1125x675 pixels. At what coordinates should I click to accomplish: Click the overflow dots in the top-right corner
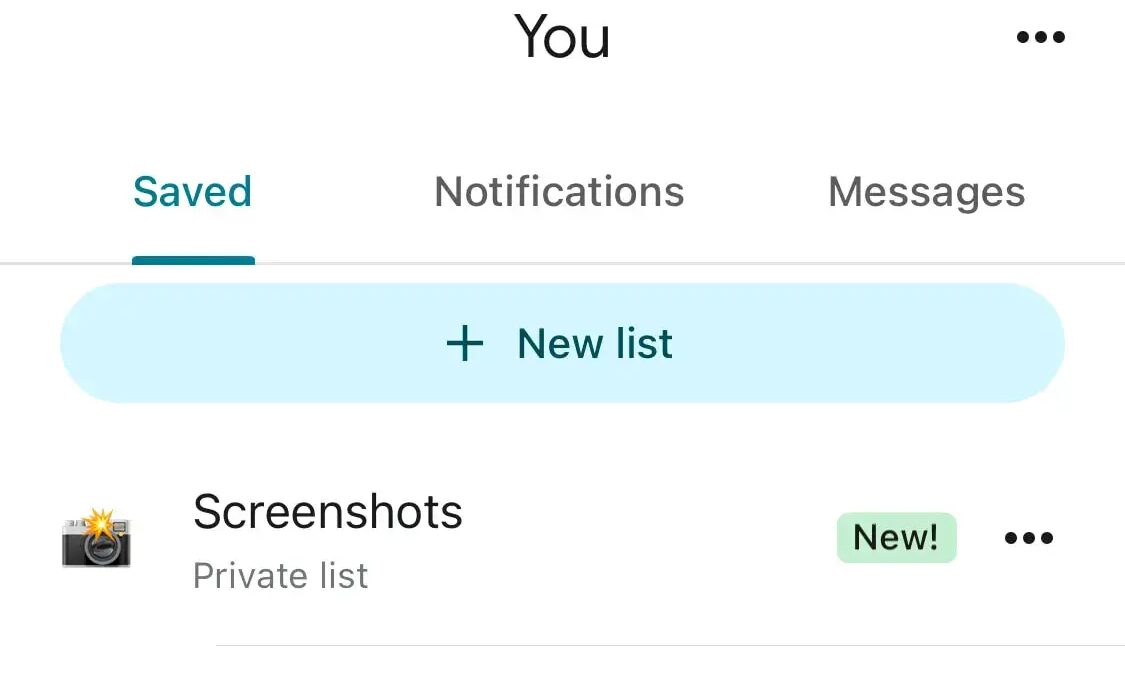click(x=1040, y=36)
